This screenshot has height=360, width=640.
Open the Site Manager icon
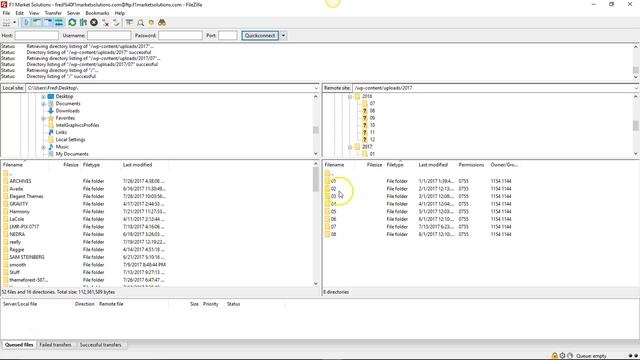7,23
